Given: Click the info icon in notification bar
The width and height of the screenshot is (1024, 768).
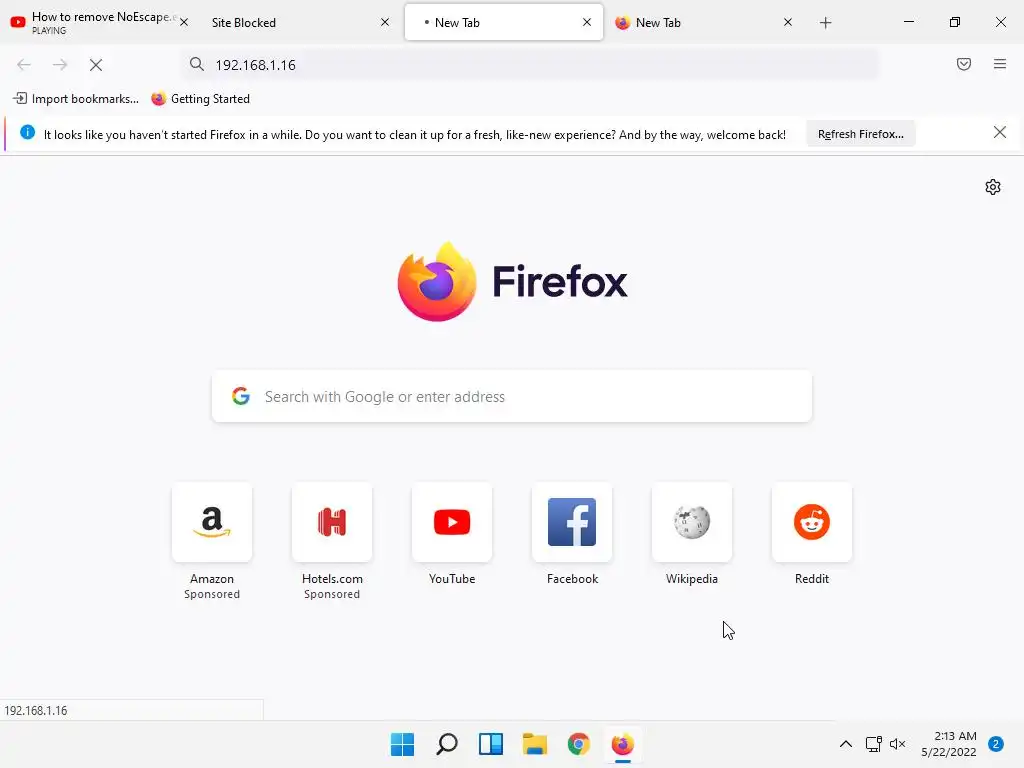Looking at the screenshot, I should coord(27,132).
